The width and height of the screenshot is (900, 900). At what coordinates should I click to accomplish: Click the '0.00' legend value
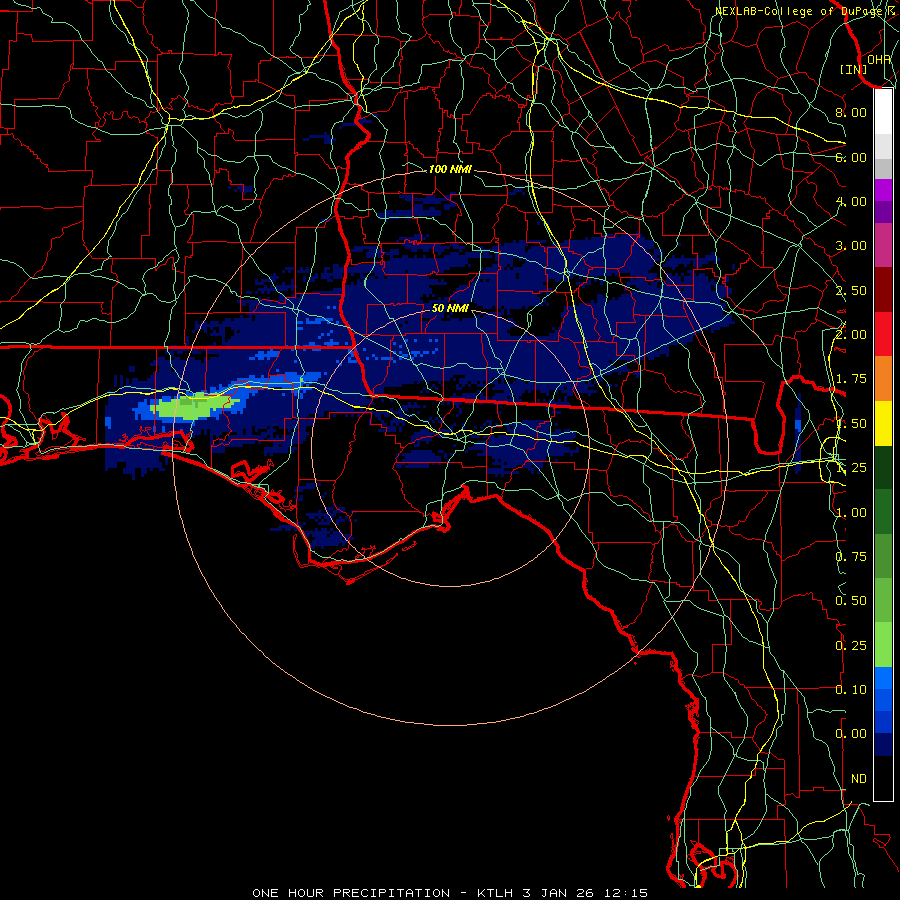pos(851,734)
